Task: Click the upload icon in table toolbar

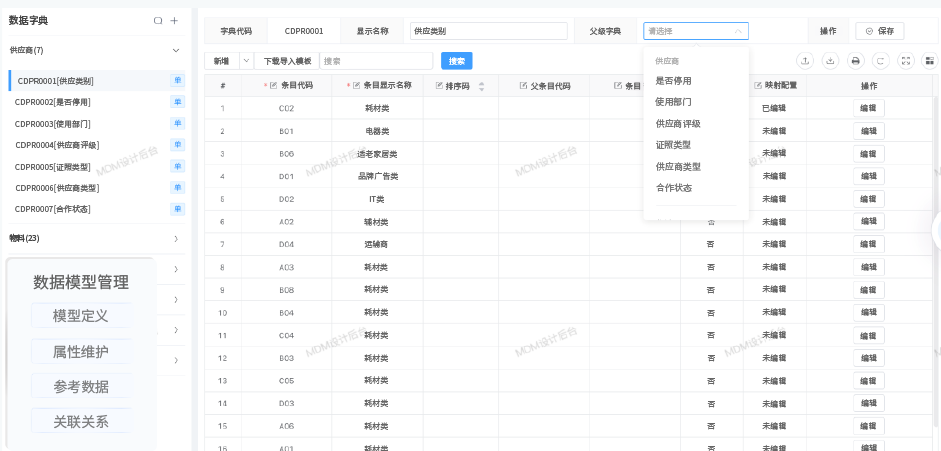Action: click(x=805, y=61)
